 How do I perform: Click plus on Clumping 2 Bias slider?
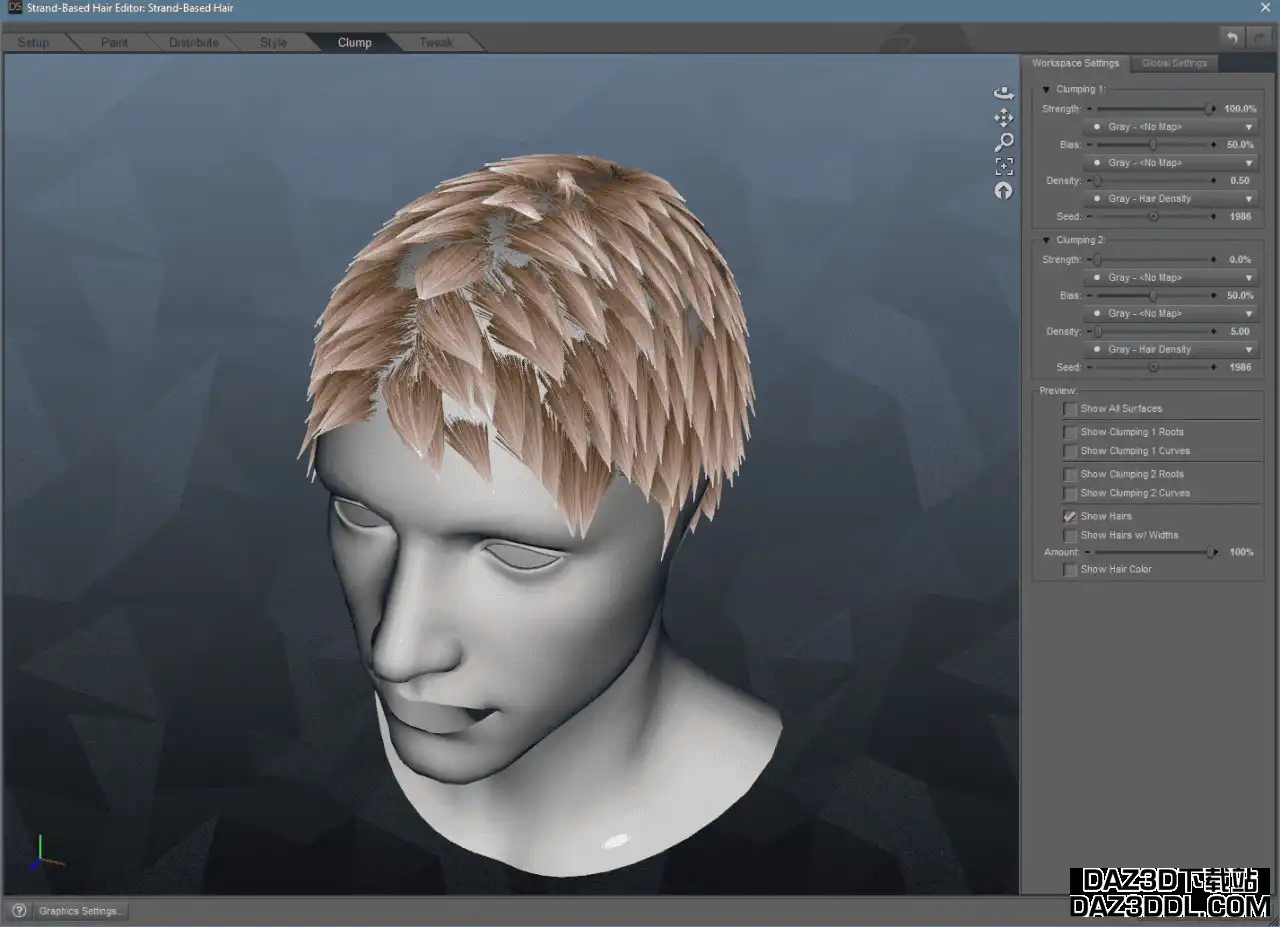[1214, 296]
